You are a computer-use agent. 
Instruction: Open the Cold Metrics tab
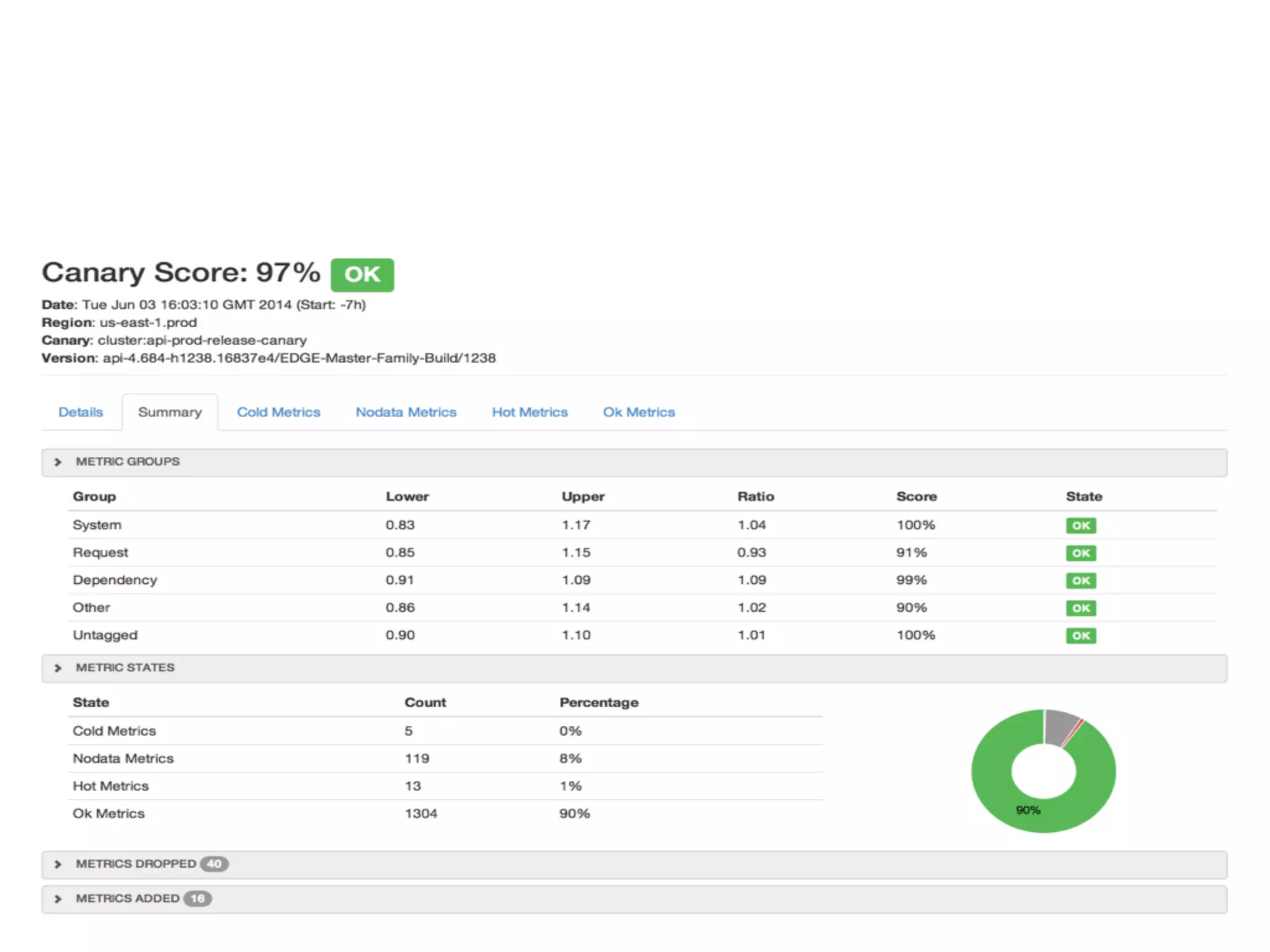pyautogui.click(x=278, y=412)
